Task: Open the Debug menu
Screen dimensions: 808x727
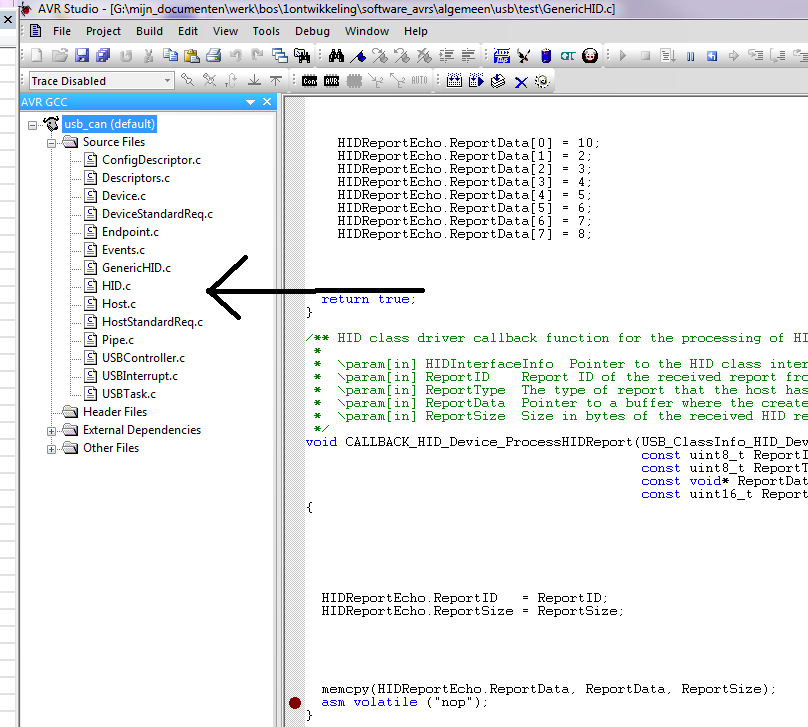Action: (x=312, y=31)
